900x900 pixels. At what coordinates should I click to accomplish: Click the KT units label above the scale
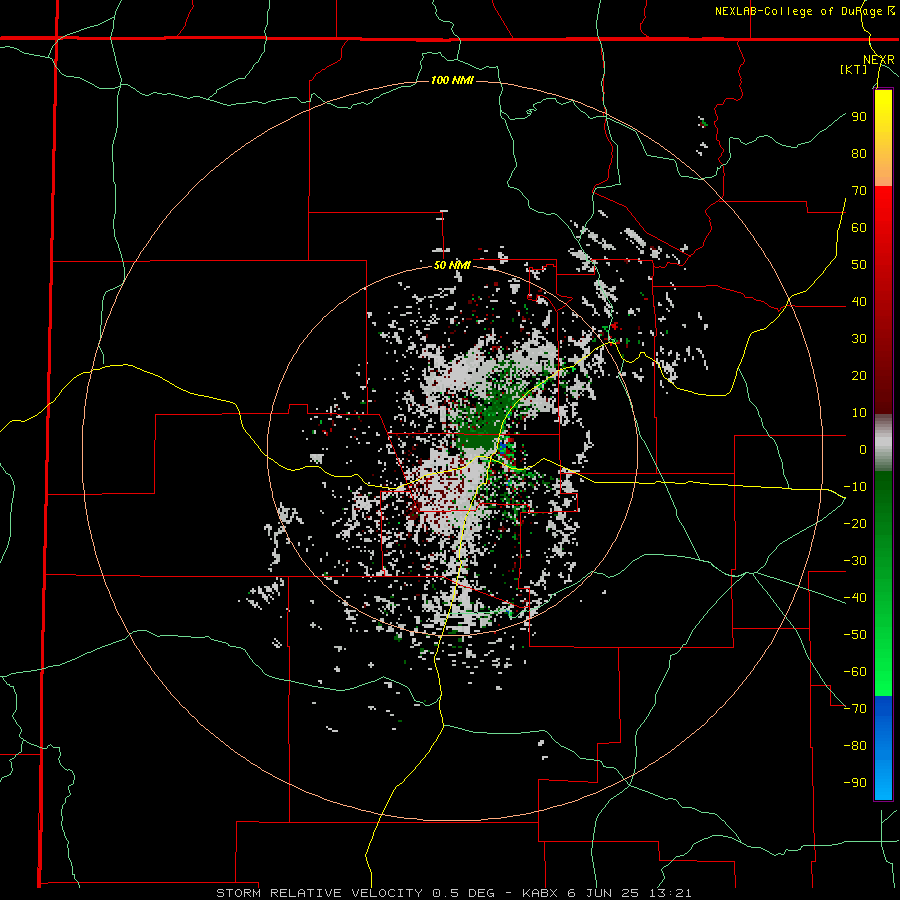(x=854, y=69)
